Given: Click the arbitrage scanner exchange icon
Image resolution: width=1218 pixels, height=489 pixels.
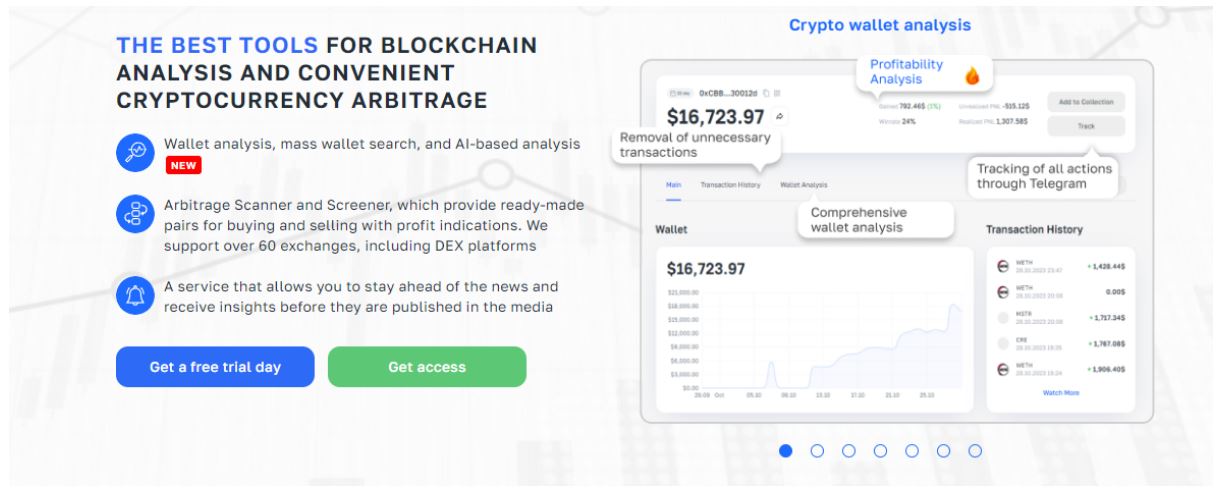Looking at the screenshot, I should (x=133, y=216).
